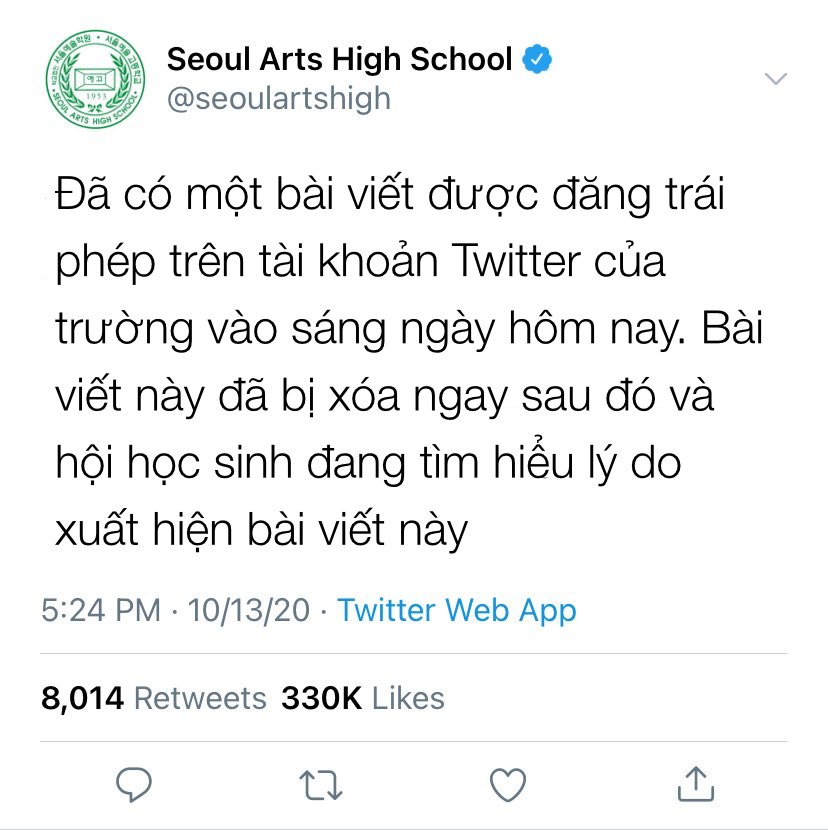Click the last tweet line "xuất hiện bài viết này"
This screenshot has width=828, height=830.
(262, 530)
